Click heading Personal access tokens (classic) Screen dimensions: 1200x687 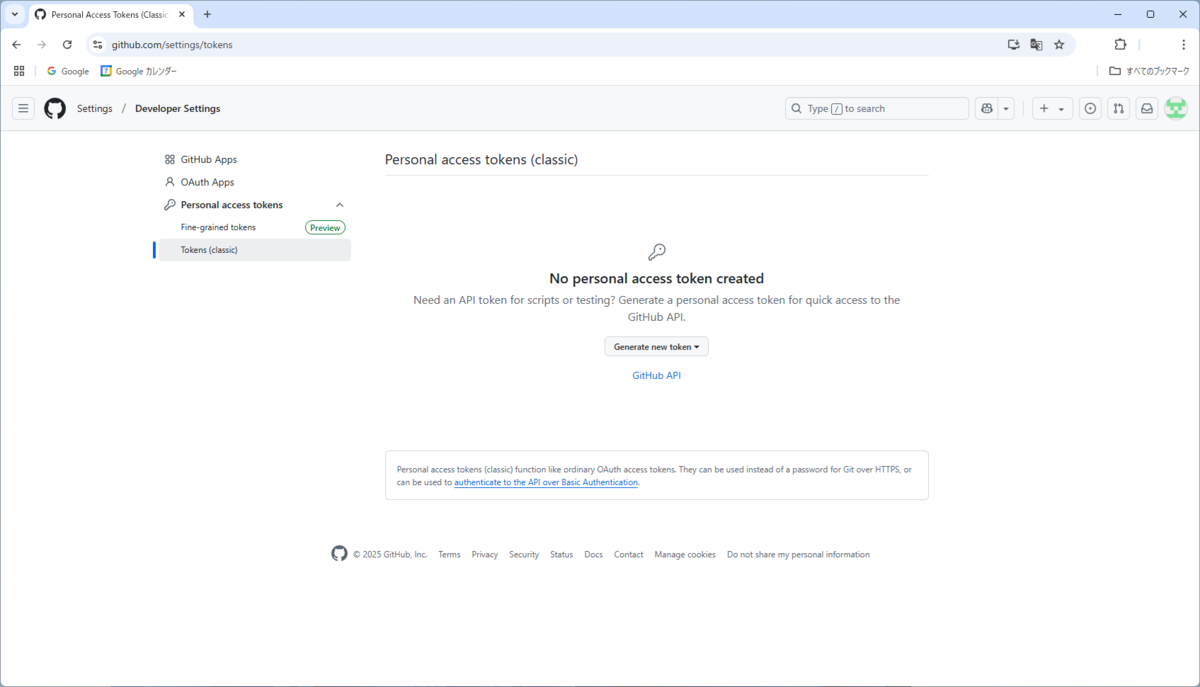pyautogui.click(x=481, y=159)
